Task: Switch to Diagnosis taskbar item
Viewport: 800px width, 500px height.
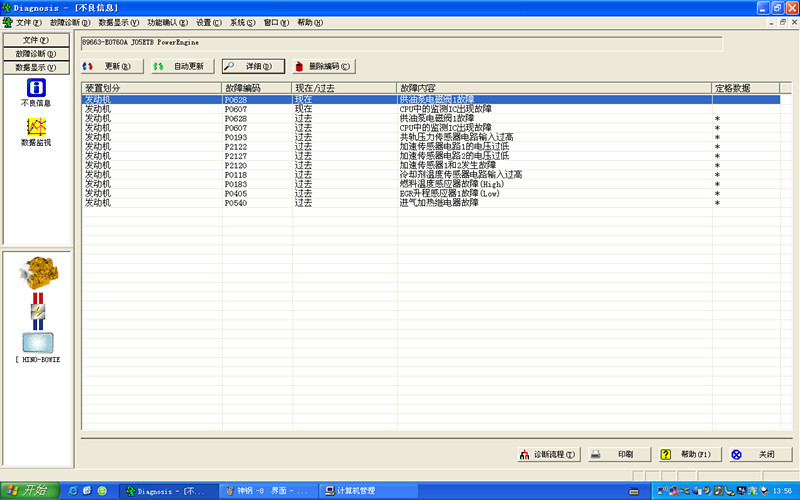Action: click(168, 491)
